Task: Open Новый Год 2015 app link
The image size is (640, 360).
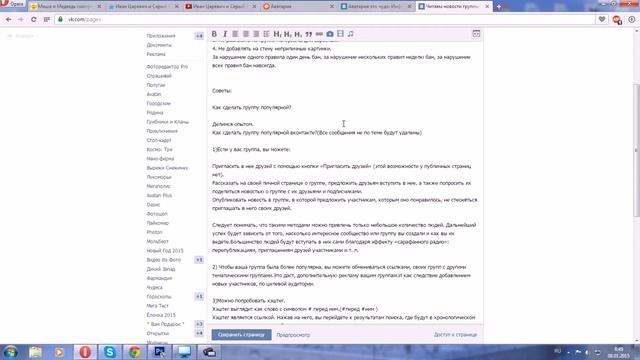Action: click(x=165, y=251)
